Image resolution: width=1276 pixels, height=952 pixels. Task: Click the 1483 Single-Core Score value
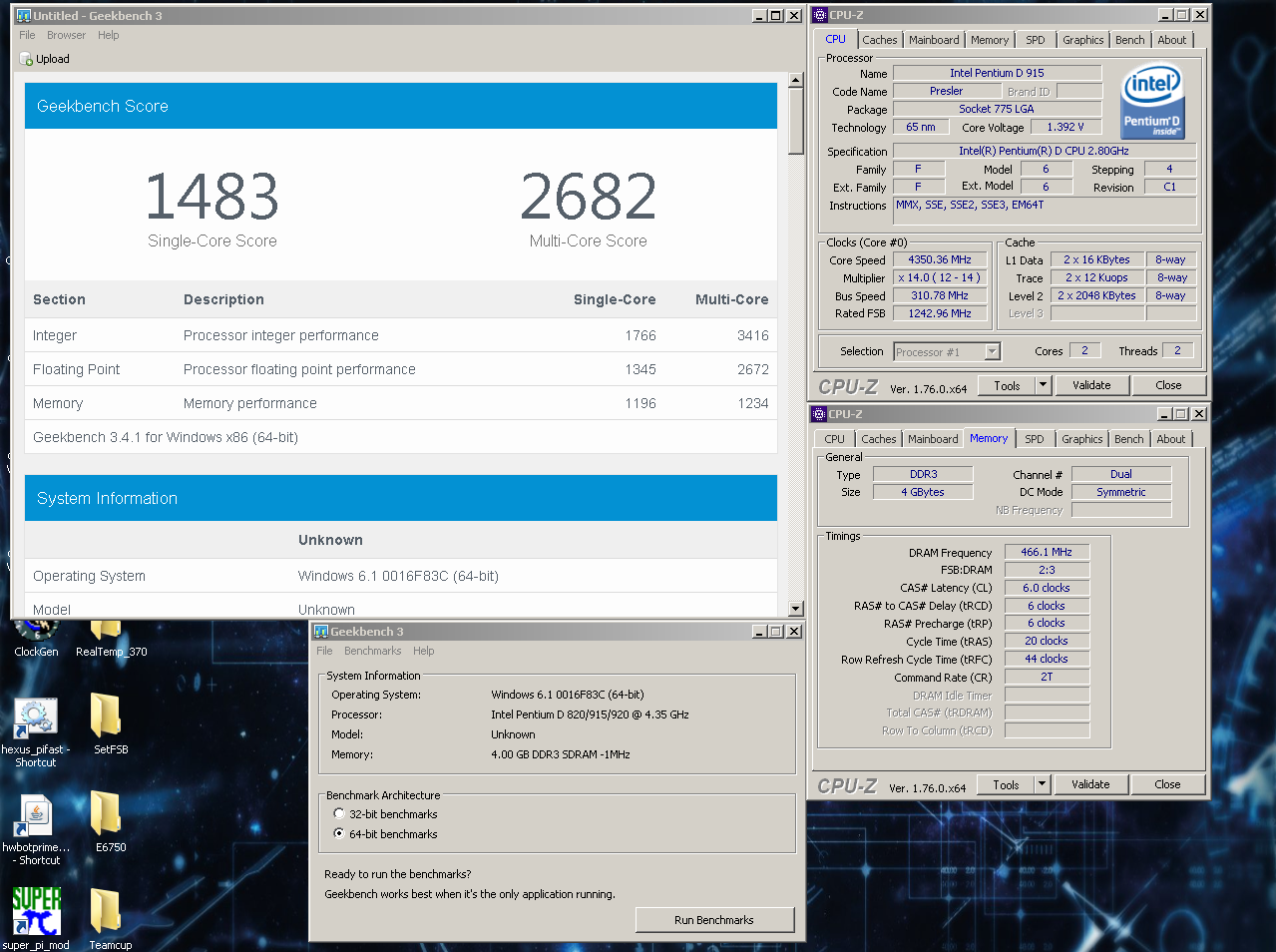pyautogui.click(x=212, y=197)
